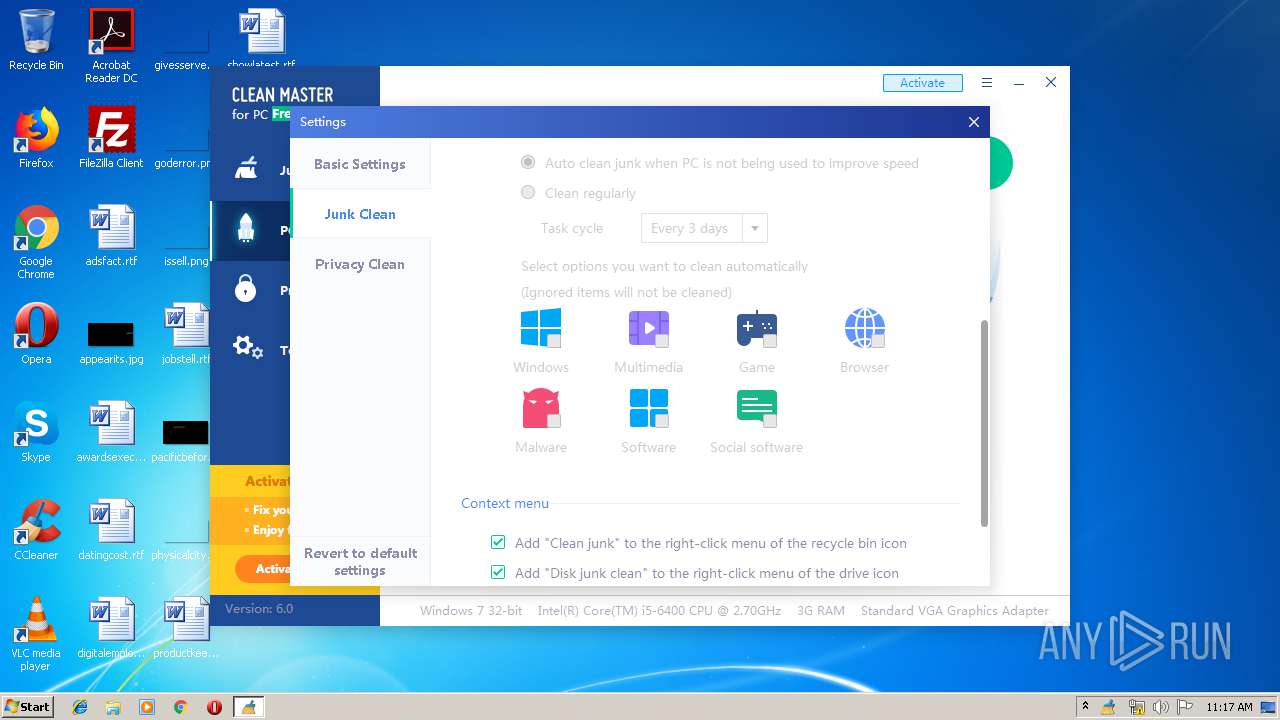Select the Opera desktop shortcut
This screenshot has height=720, width=1280.
point(36,334)
